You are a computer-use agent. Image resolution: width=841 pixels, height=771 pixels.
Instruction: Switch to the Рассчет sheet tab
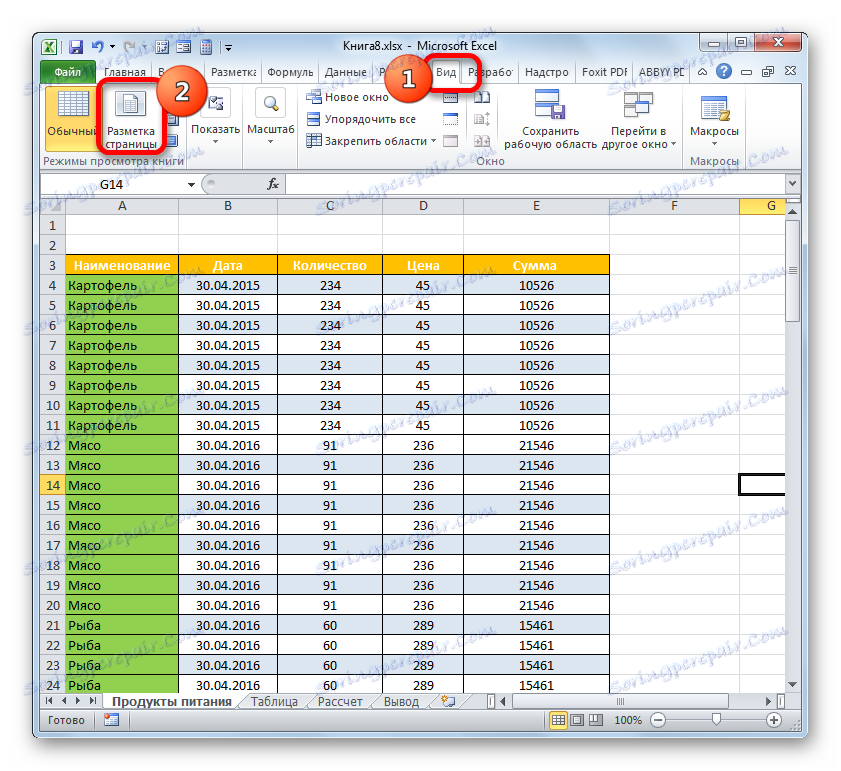(340, 702)
